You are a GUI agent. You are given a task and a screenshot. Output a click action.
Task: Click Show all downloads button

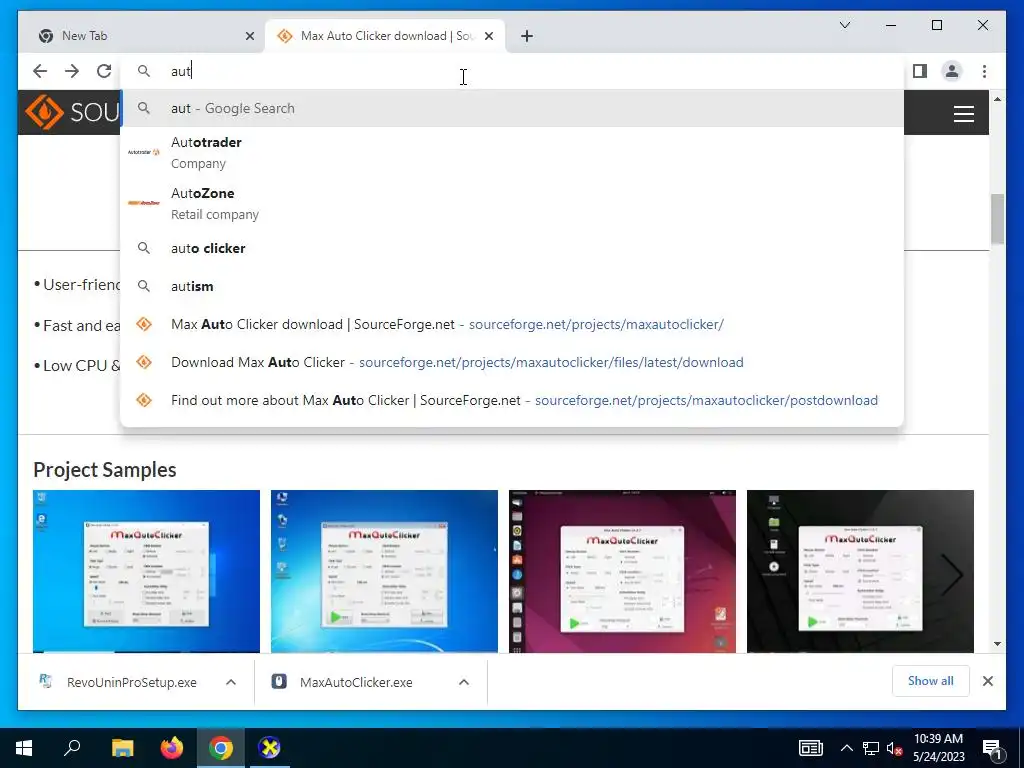click(x=930, y=681)
